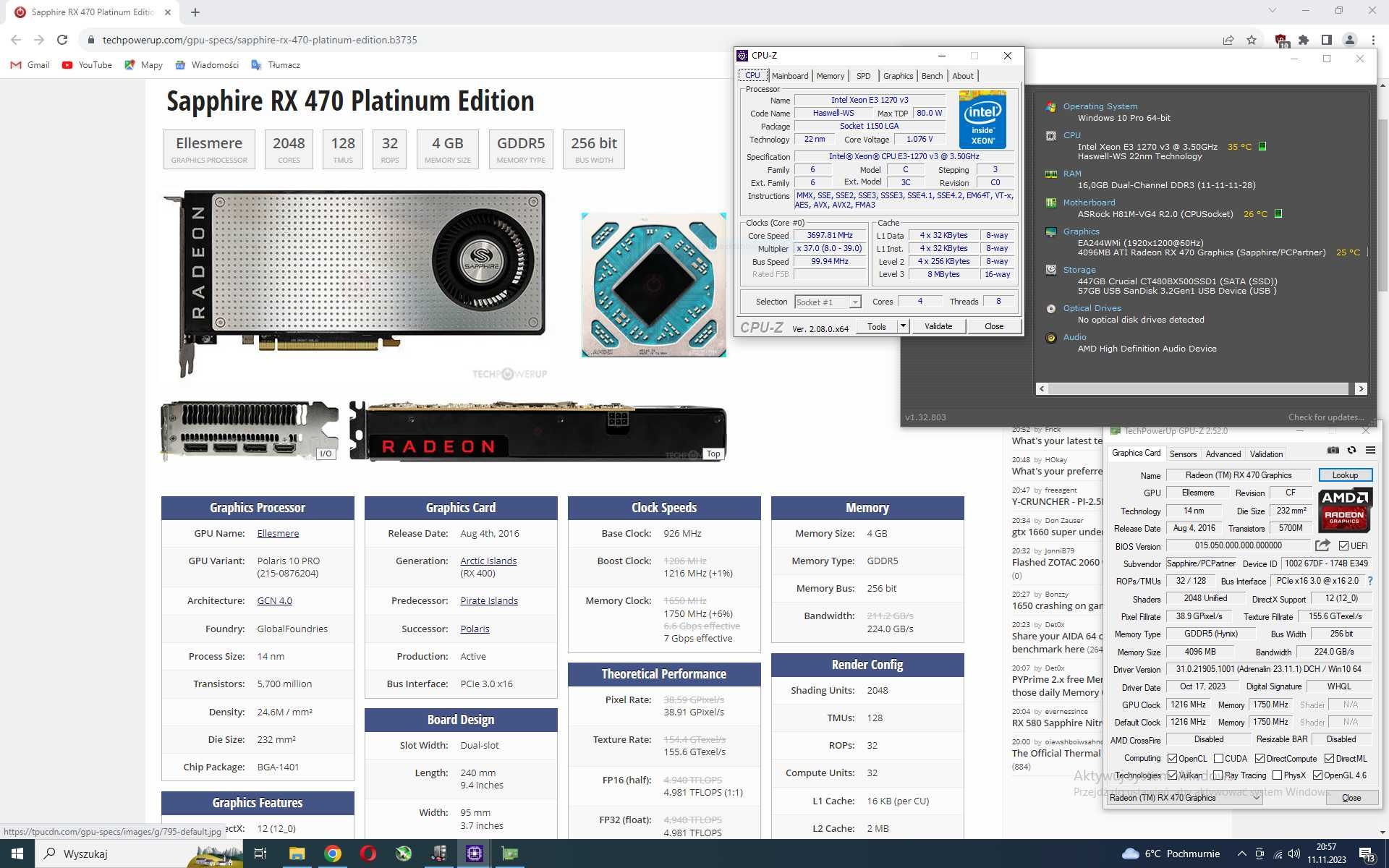Show hidden system tray icons
The image size is (1389, 868).
tap(1241, 854)
